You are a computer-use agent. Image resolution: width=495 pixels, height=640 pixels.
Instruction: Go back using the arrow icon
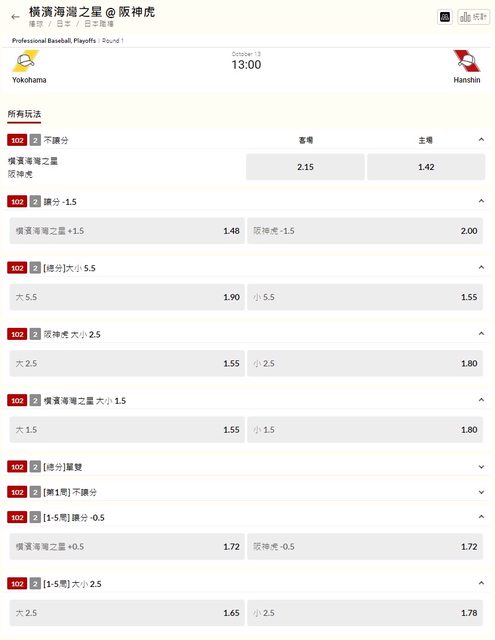click(x=16, y=17)
